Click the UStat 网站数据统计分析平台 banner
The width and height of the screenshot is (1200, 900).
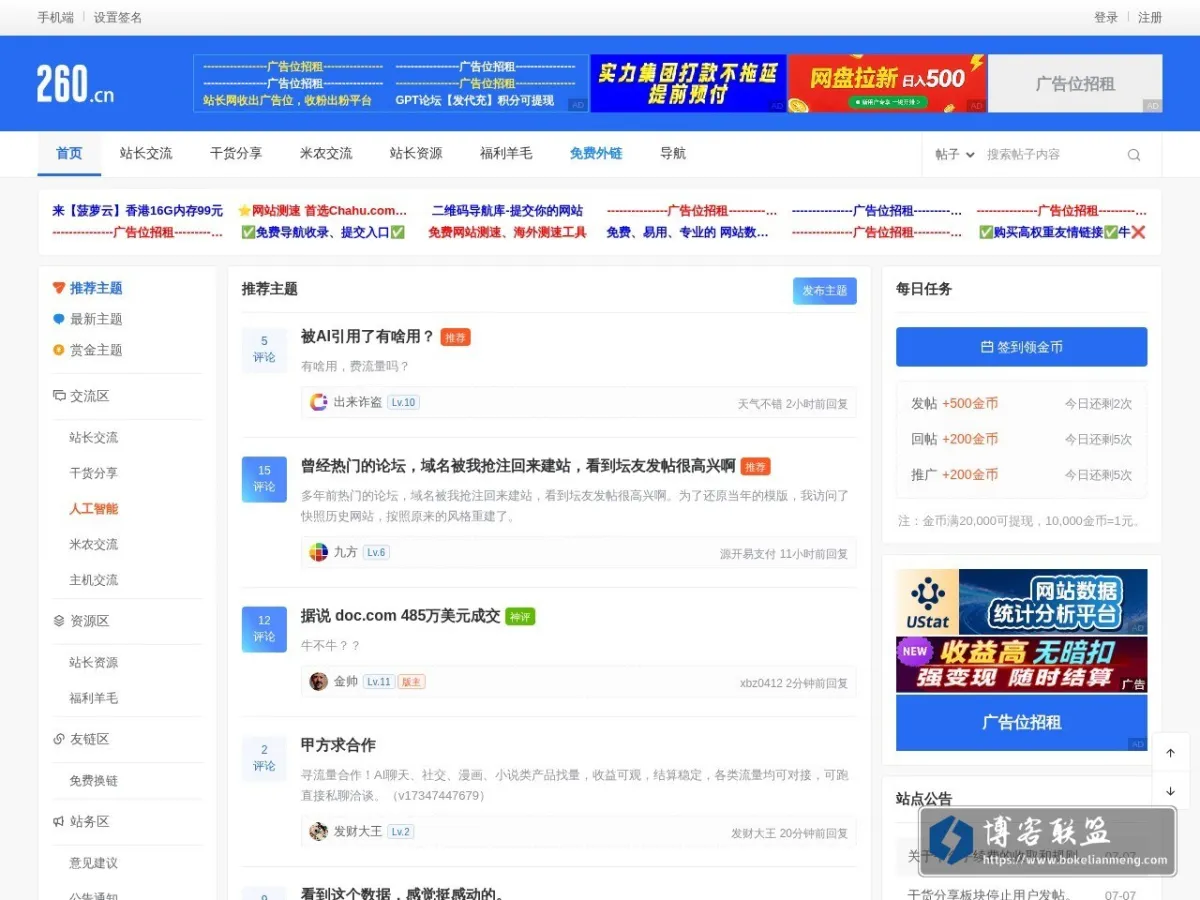[x=1021, y=602]
